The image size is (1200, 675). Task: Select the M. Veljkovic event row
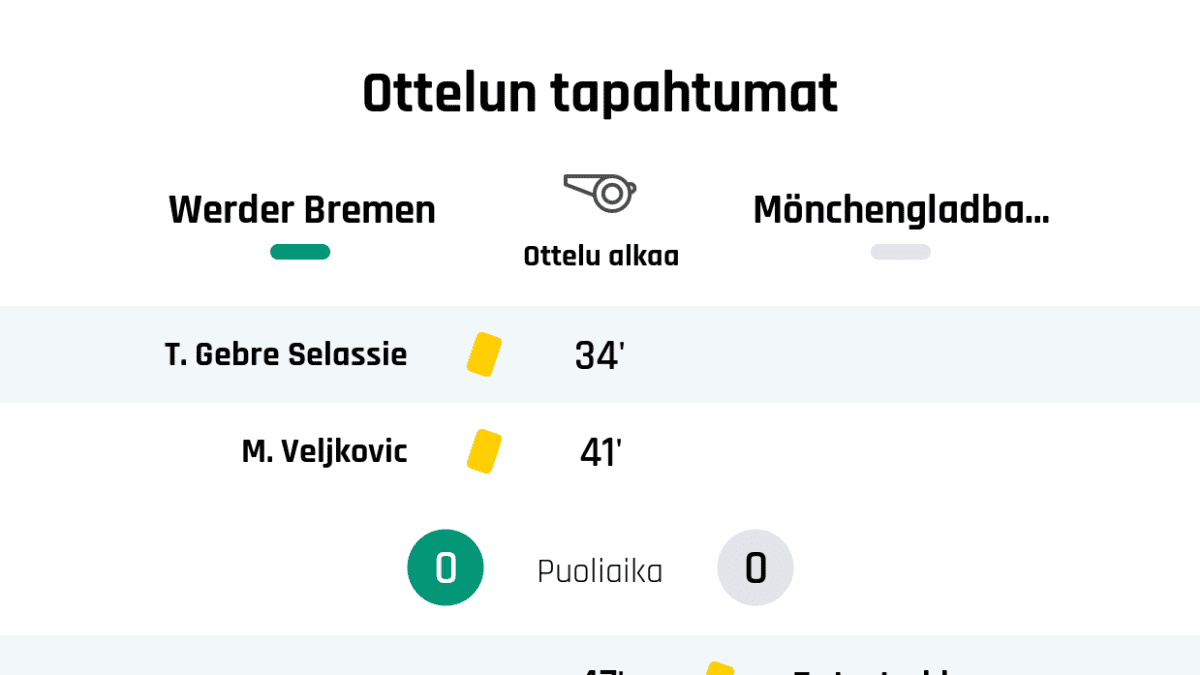[600, 451]
